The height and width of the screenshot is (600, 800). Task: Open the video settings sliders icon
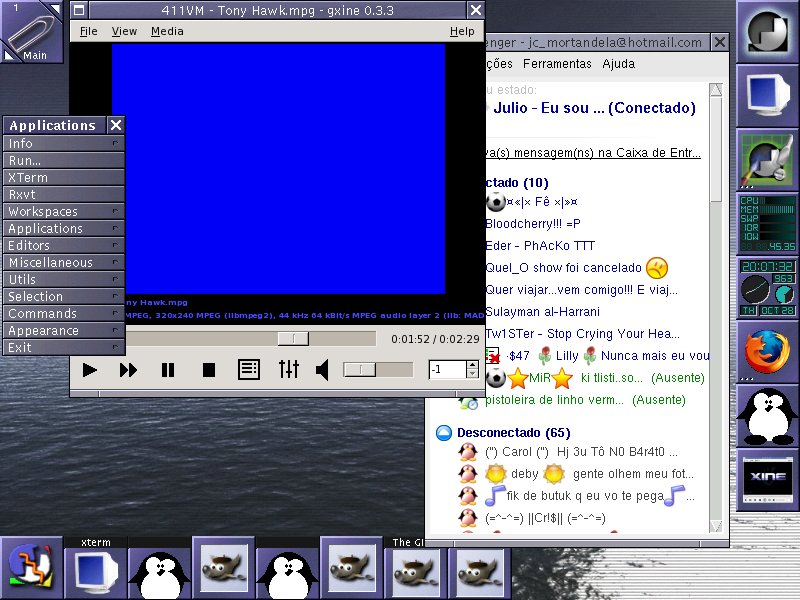(x=289, y=369)
